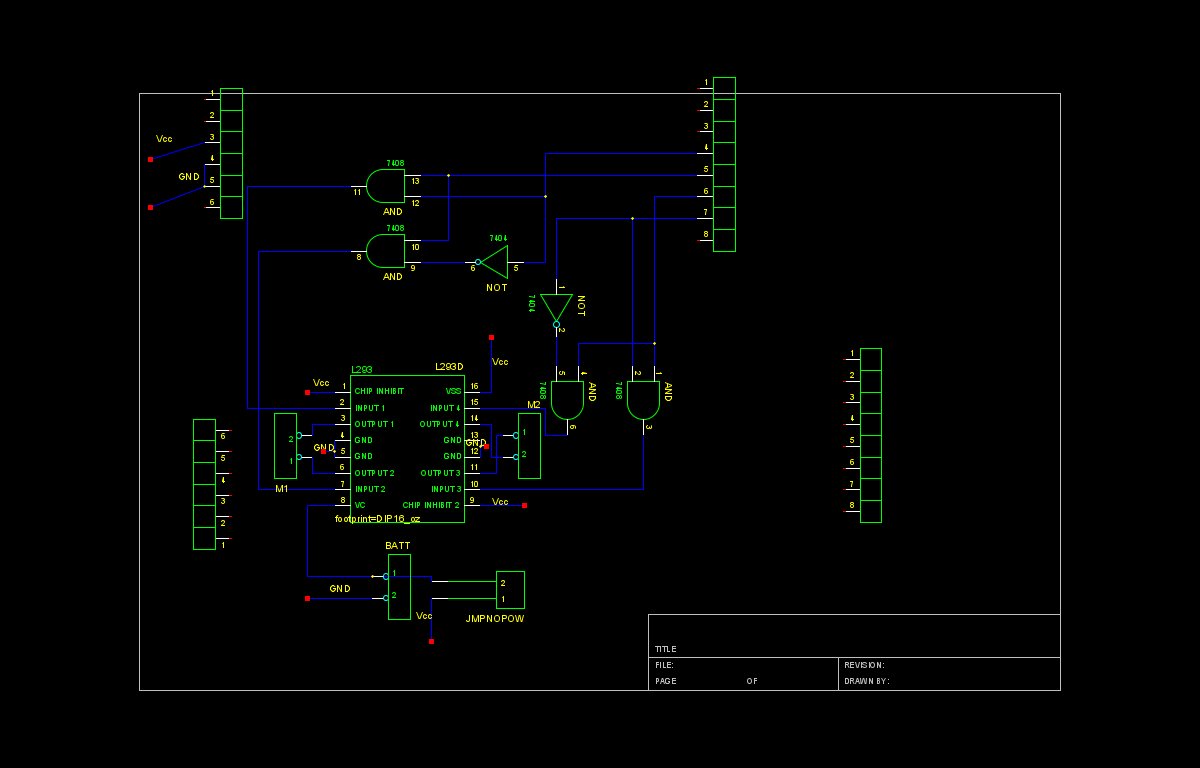
Task: Click the DRAWN BY field in title block
Action: pos(866,681)
